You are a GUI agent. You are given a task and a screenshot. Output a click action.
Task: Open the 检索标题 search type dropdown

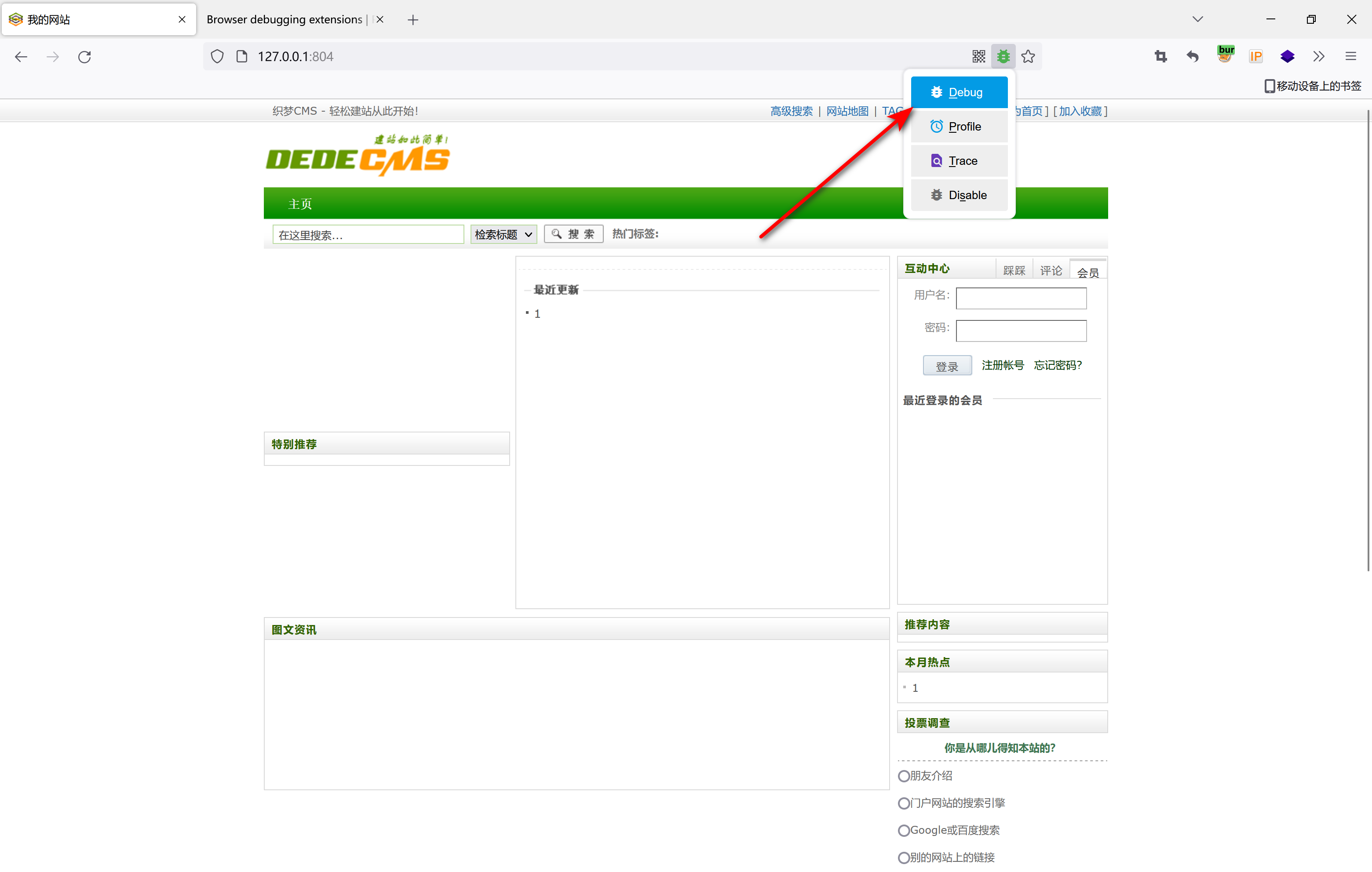click(x=503, y=234)
